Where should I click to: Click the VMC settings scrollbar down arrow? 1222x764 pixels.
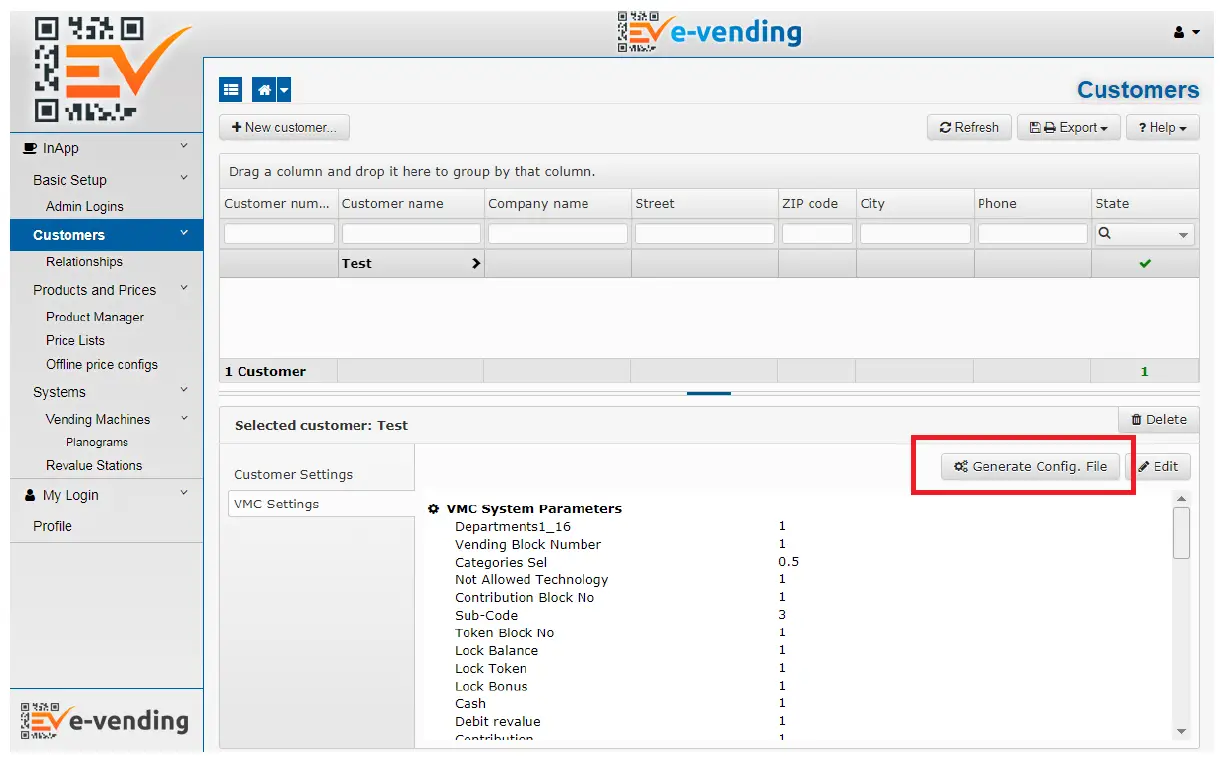click(x=1181, y=732)
